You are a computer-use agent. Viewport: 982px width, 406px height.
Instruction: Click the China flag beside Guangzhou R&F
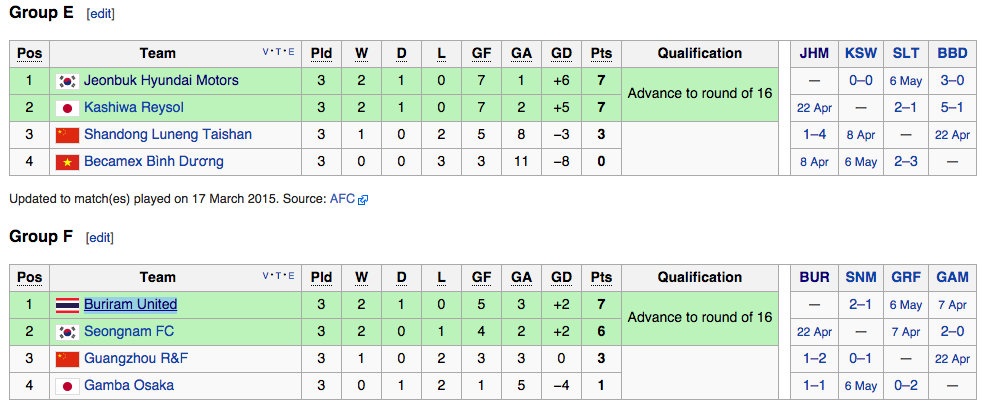[67, 359]
